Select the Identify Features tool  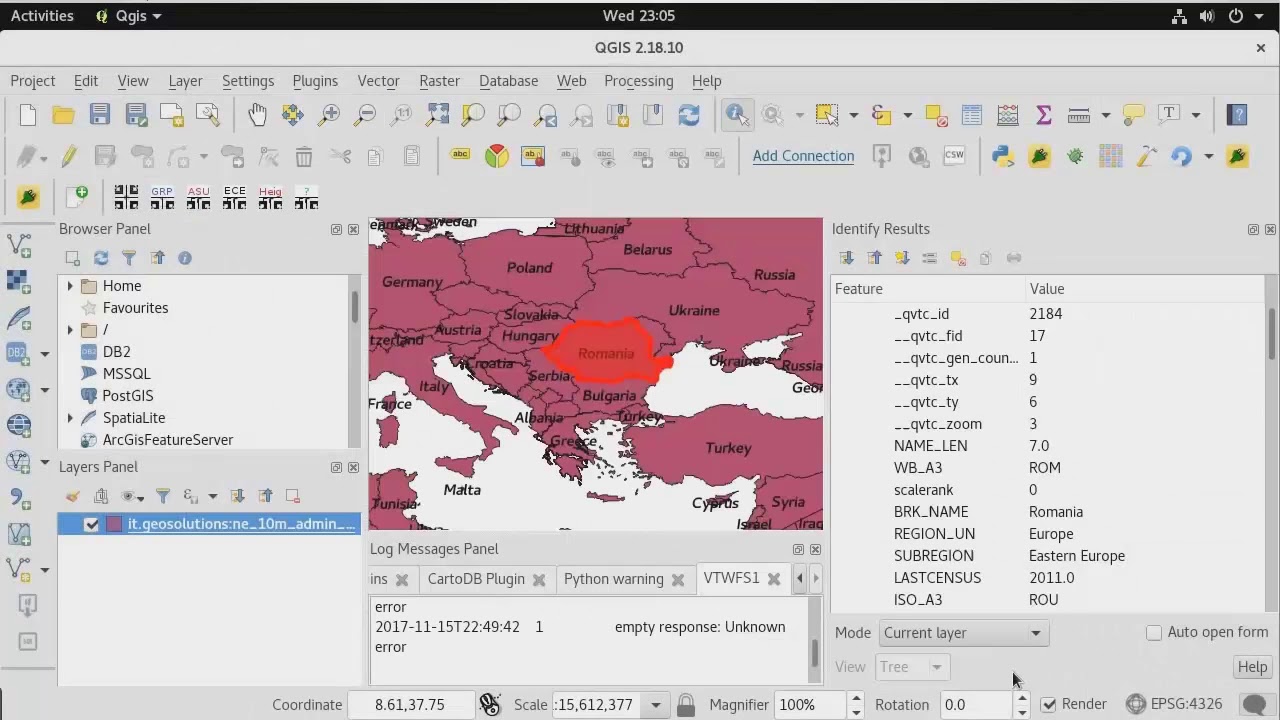pos(737,115)
